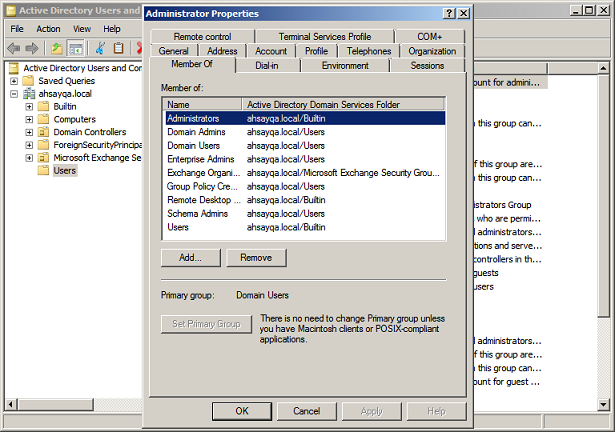Image resolution: width=615 pixels, height=432 pixels.
Task: Click the Forward arrow toolbar icon
Action: click(x=32, y=48)
